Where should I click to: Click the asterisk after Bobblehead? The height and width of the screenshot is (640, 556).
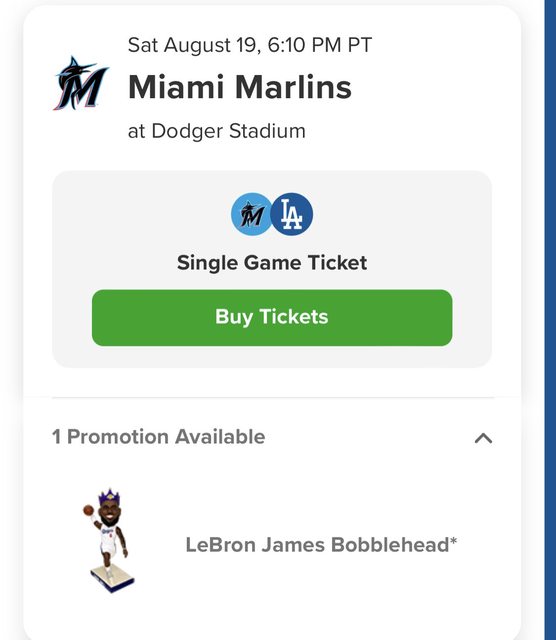(x=453, y=540)
